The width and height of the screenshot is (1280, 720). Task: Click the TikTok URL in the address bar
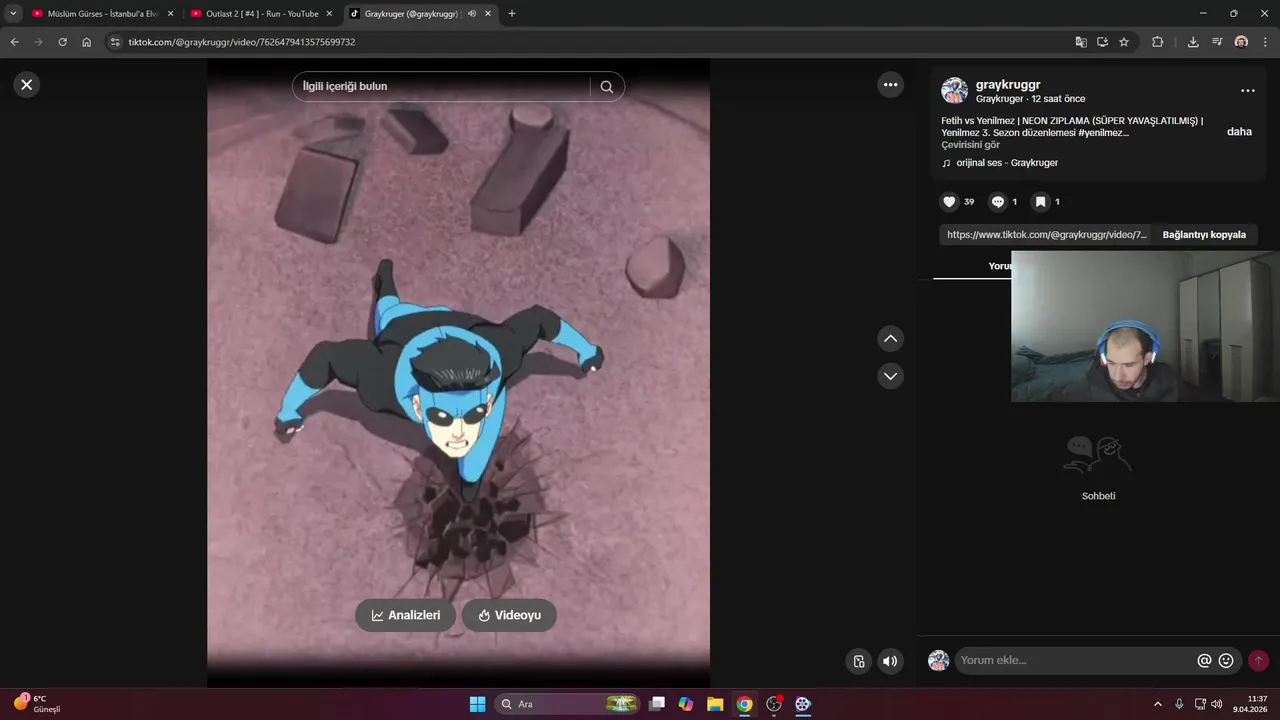(241, 42)
